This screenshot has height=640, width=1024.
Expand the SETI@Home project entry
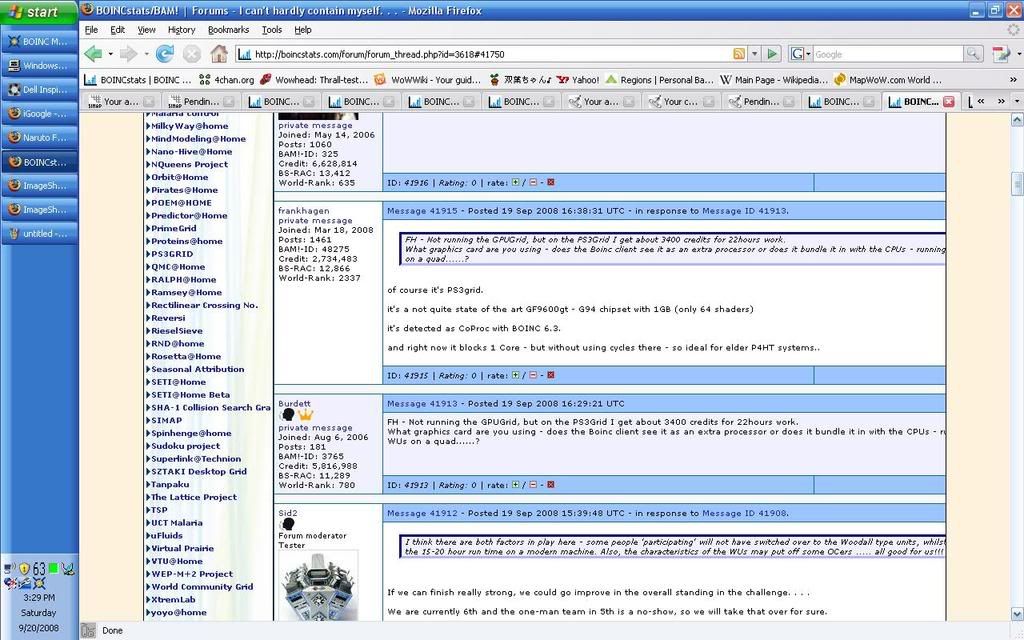click(x=178, y=382)
